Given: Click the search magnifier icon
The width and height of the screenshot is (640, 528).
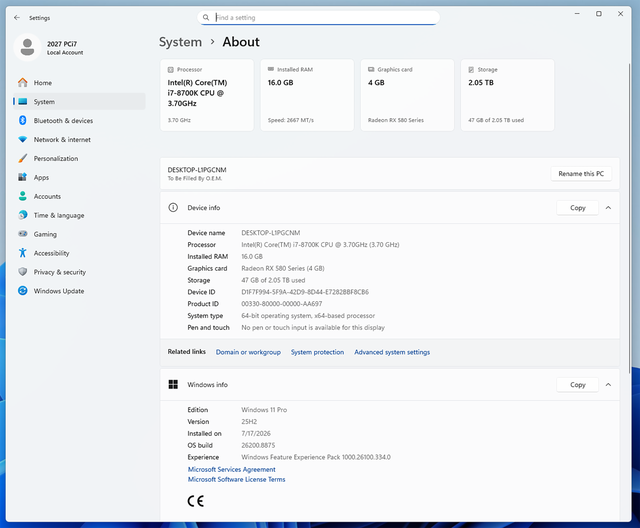Looking at the screenshot, I should coord(206,18).
